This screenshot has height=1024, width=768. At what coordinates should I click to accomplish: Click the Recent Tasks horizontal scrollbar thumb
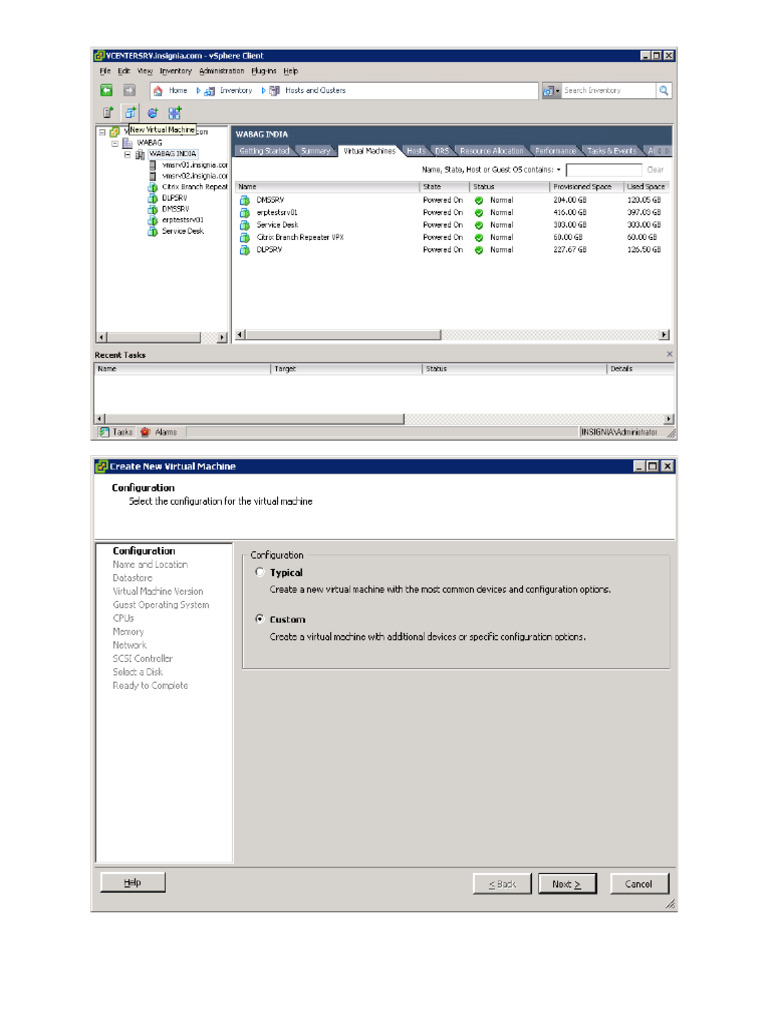click(255, 419)
